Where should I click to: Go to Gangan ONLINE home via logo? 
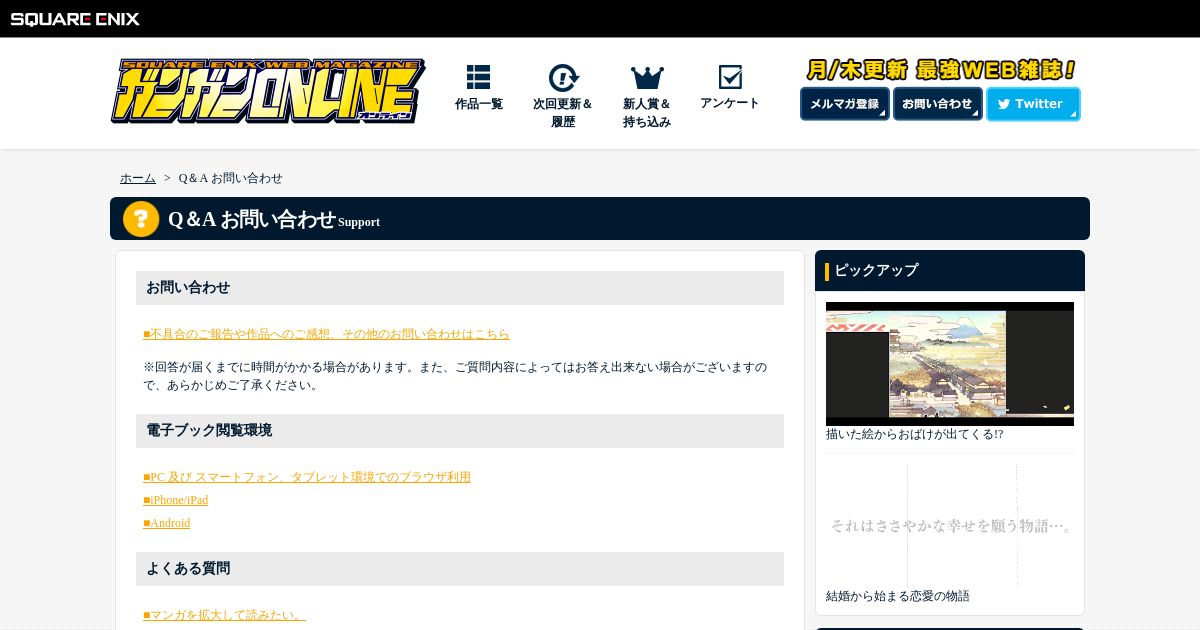pos(268,91)
